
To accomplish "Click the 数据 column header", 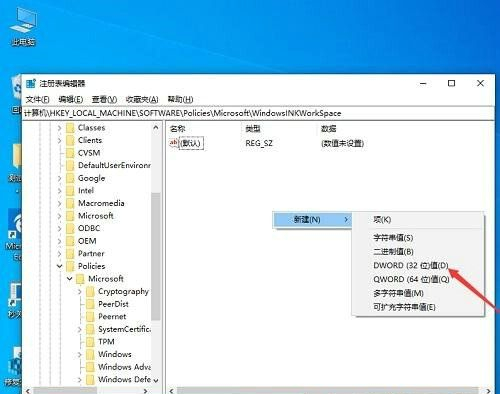I will click(328, 129).
